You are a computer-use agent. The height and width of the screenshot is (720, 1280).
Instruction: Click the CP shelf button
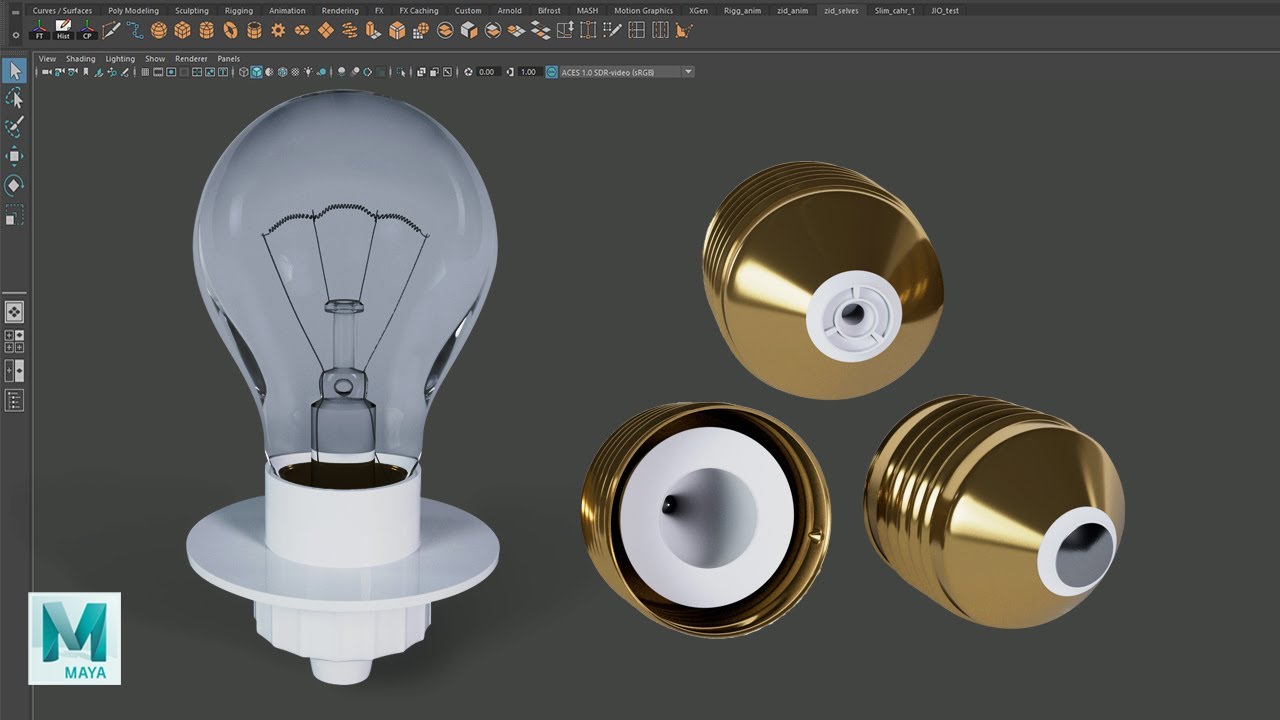[x=87, y=30]
